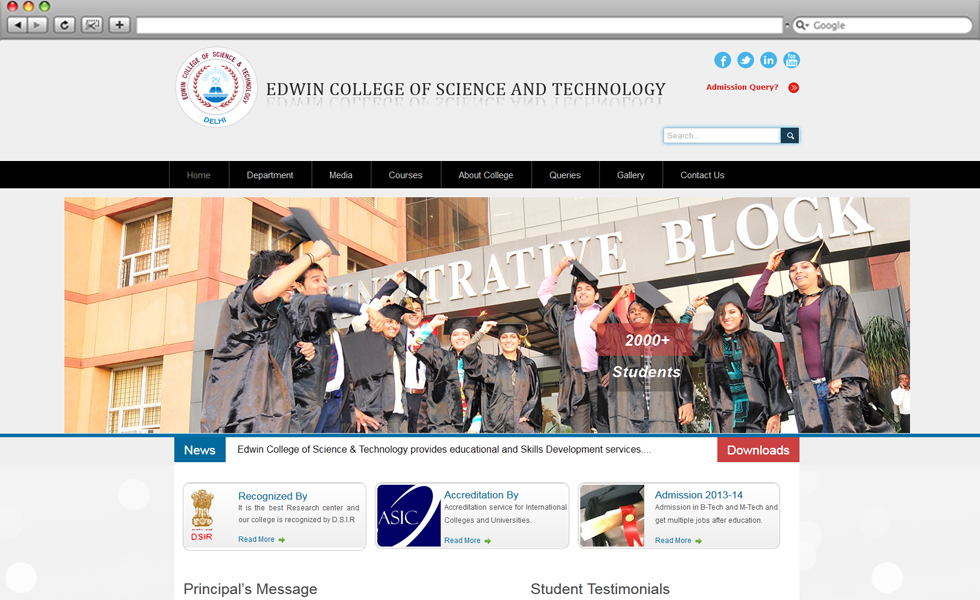Click the Edwin College circular logo
980x600 pixels.
(215, 89)
